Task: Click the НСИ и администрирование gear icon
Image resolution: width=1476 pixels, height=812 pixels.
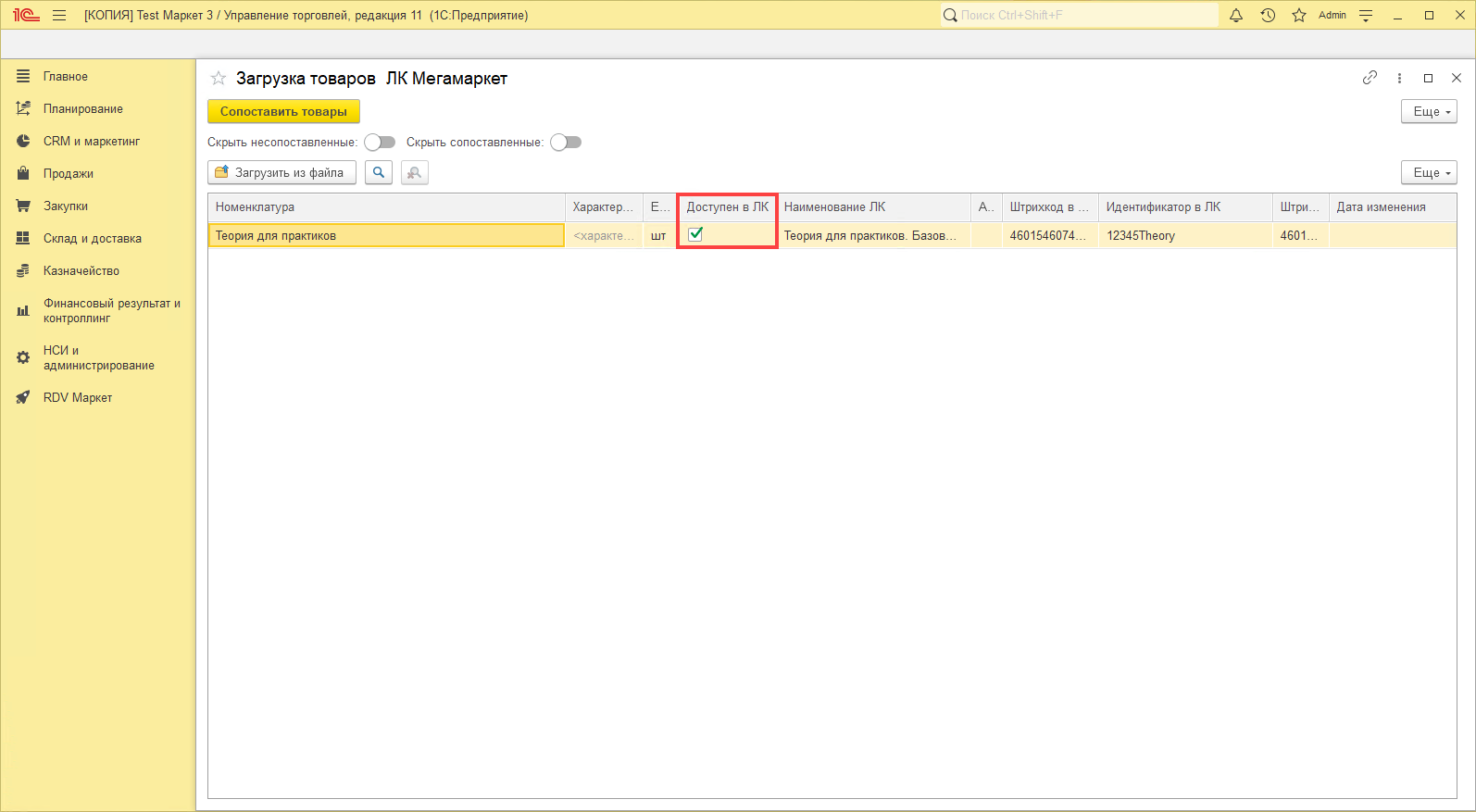Action: click(x=23, y=357)
